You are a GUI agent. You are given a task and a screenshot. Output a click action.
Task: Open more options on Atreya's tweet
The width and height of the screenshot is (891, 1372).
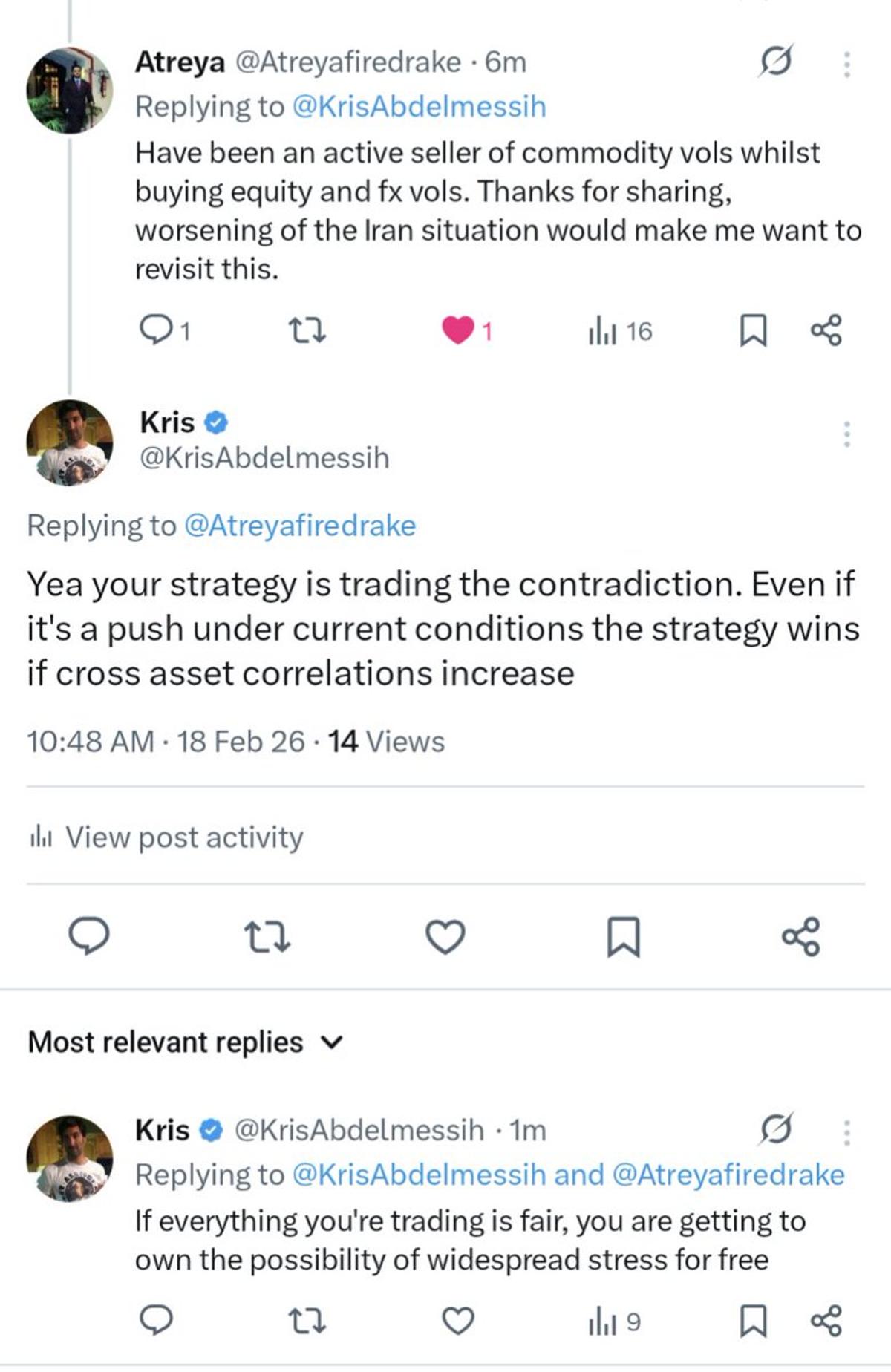846,65
